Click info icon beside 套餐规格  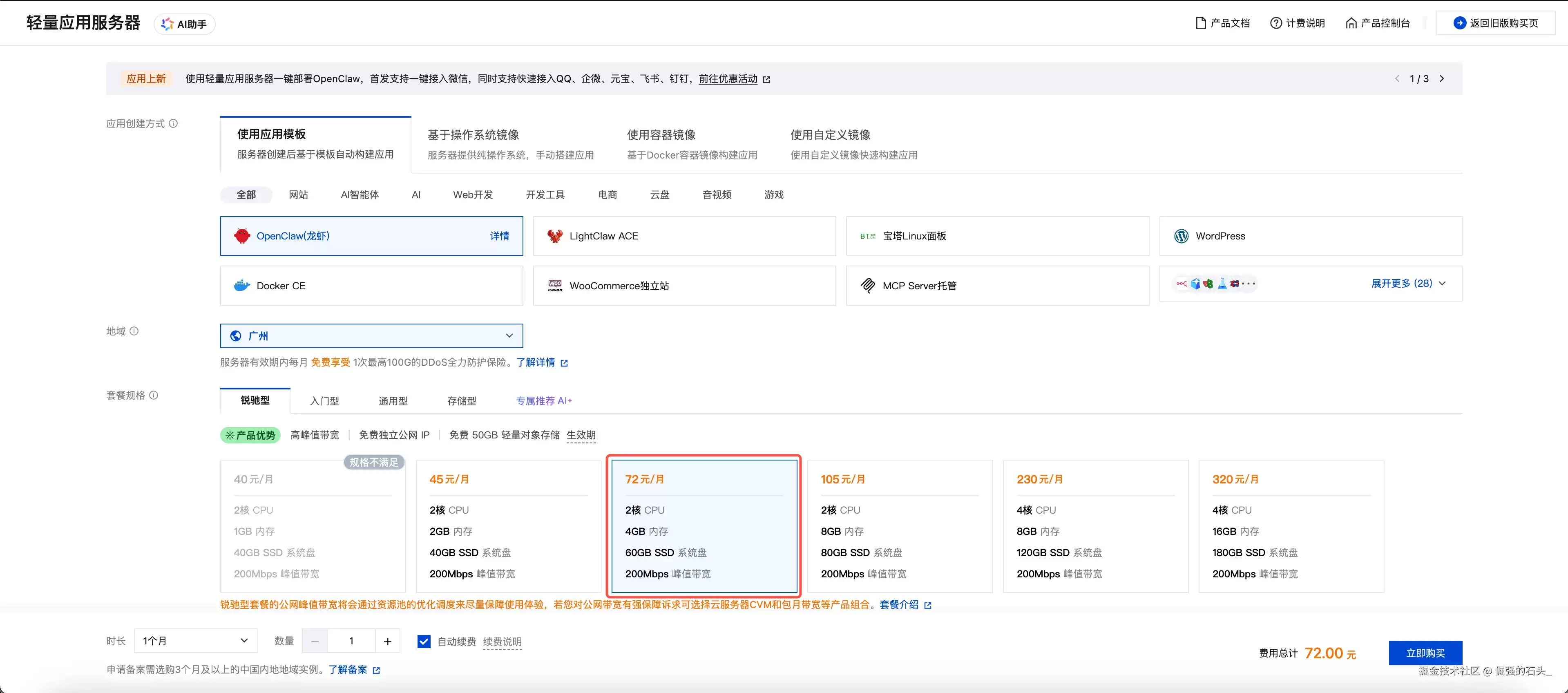point(153,395)
